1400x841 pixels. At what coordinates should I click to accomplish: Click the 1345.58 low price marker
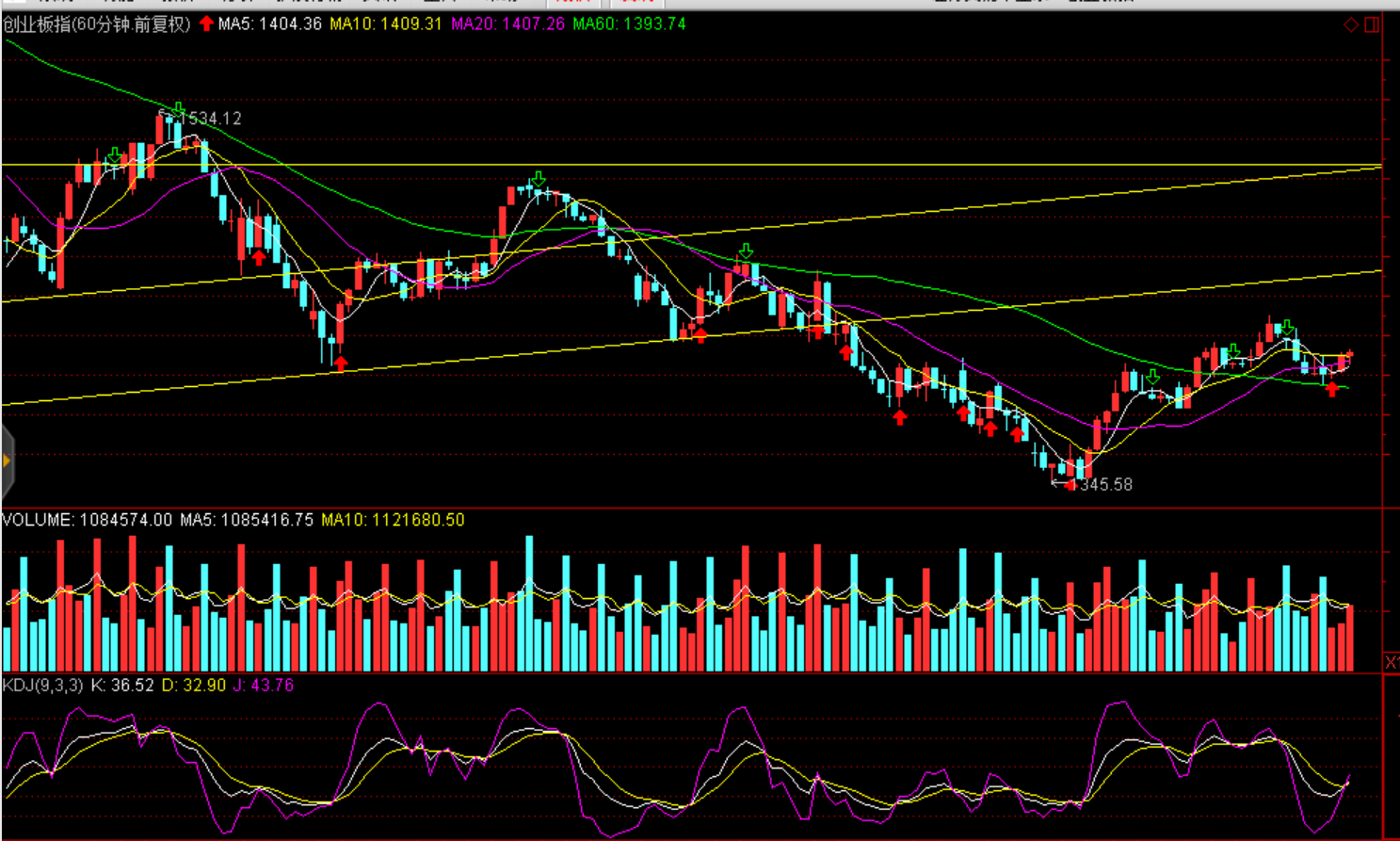pos(1103,484)
